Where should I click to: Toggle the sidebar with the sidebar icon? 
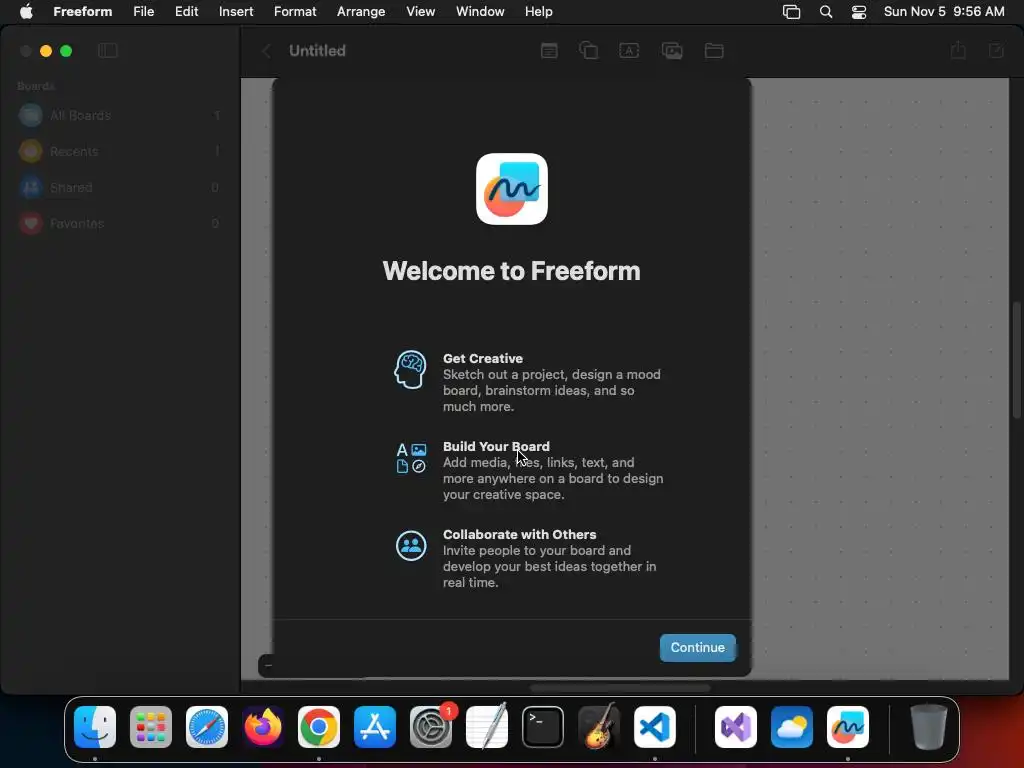pos(108,50)
